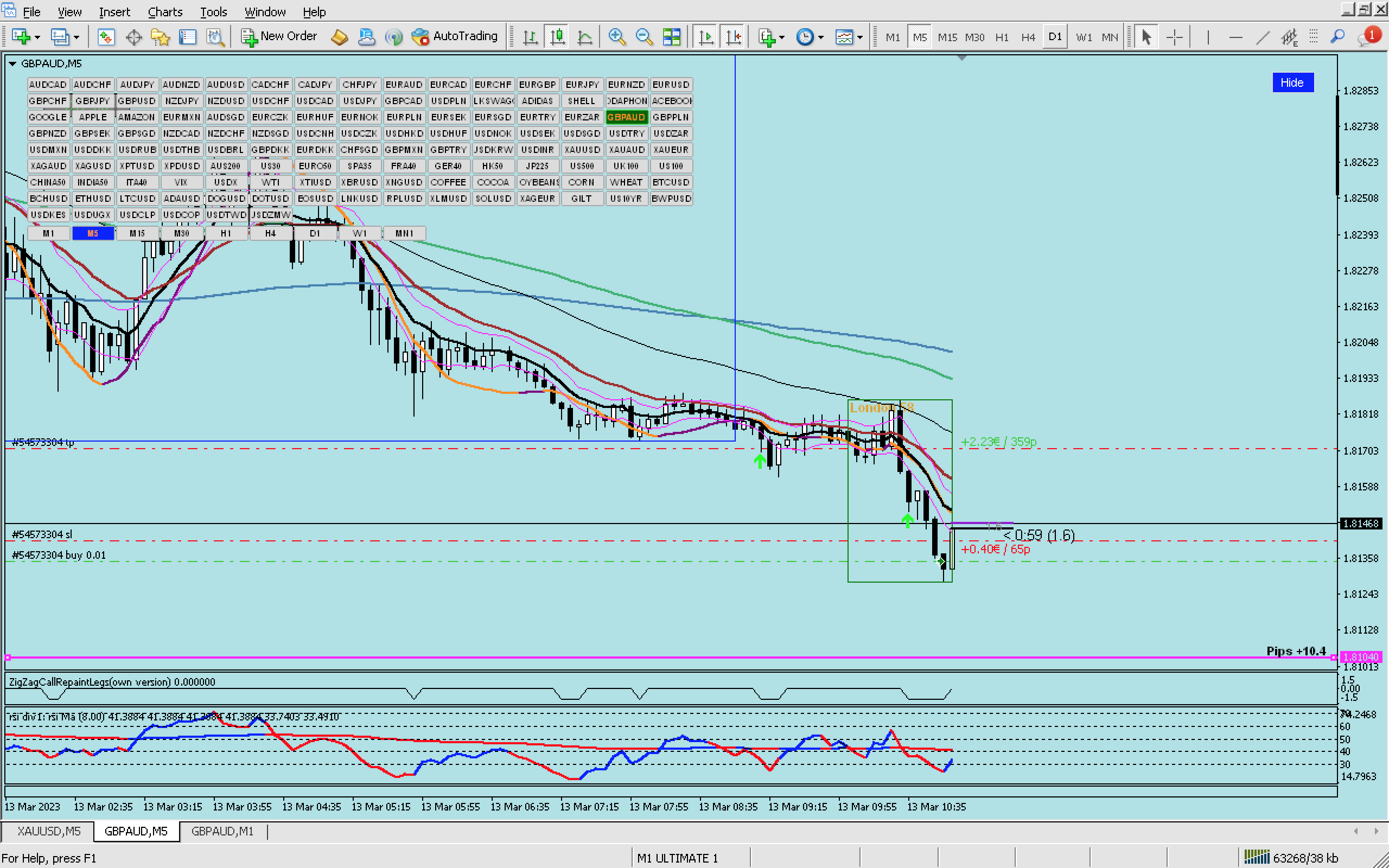Zoom out of the chart
The width and height of the screenshot is (1389, 868).
[x=644, y=37]
